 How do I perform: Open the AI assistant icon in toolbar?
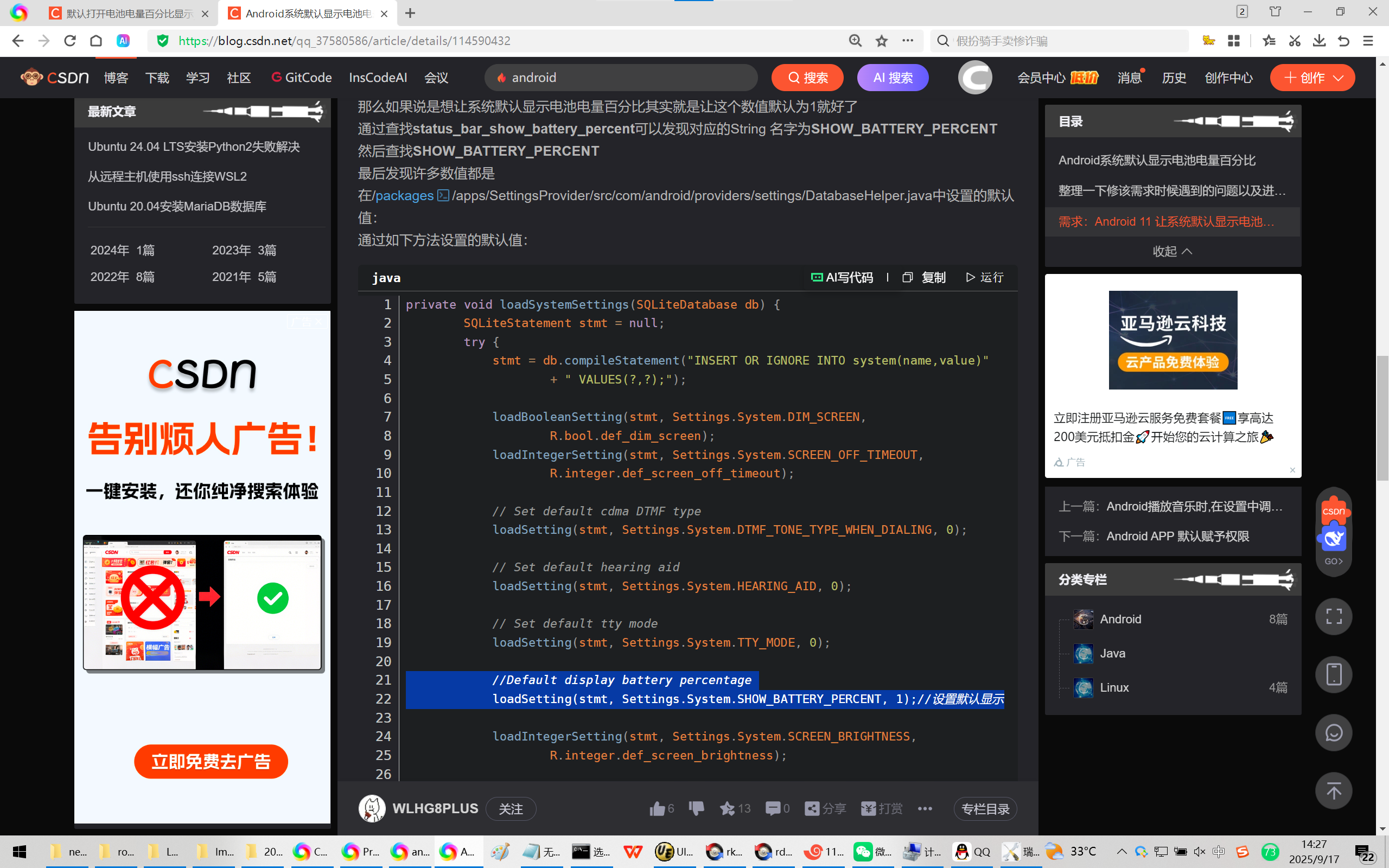[123, 41]
